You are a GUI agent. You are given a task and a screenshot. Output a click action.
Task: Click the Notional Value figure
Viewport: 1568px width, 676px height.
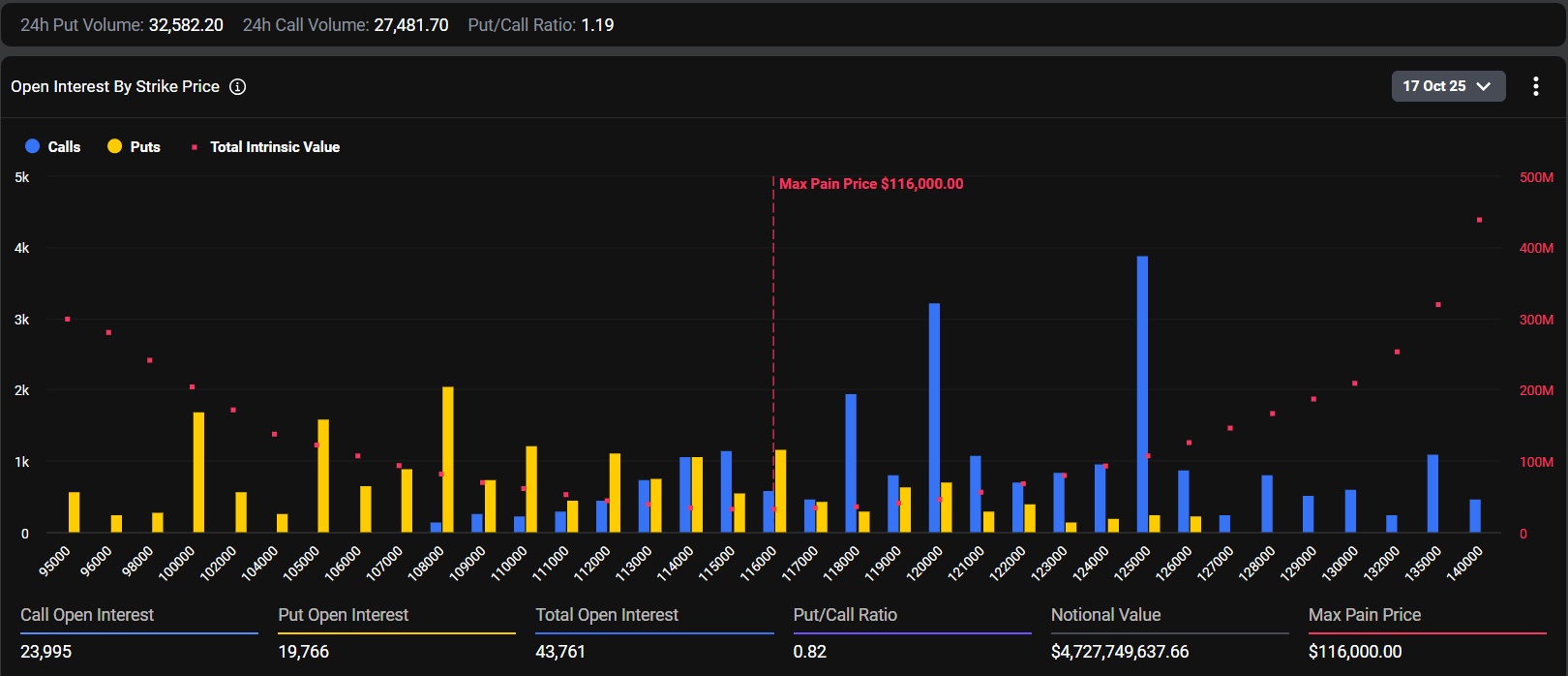(1119, 652)
